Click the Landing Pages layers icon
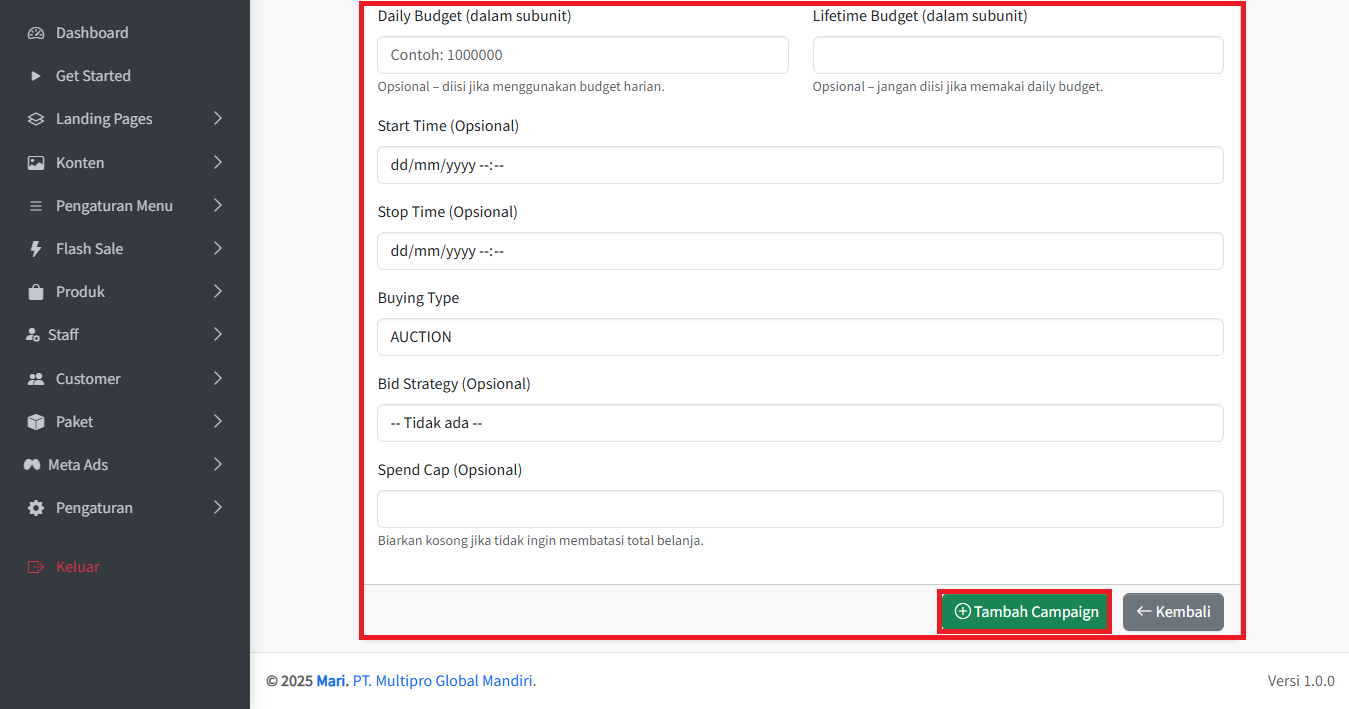 click(36, 119)
